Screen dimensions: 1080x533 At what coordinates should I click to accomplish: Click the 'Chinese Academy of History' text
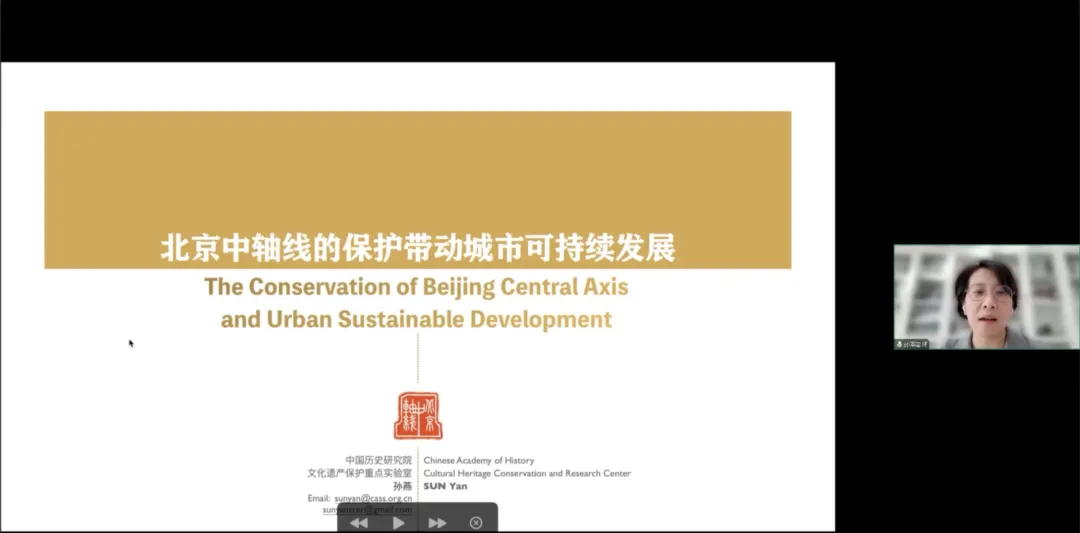(x=479, y=460)
